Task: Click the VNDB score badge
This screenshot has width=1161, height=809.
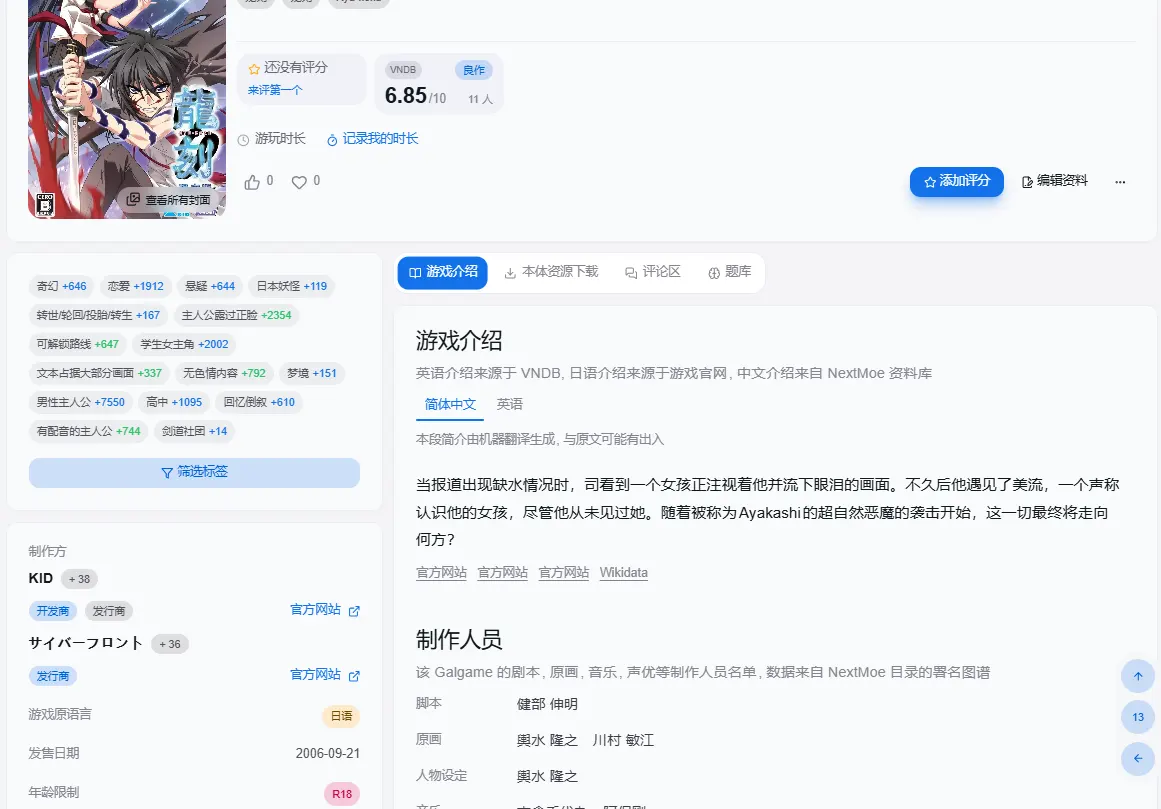Action: (x=403, y=70)
